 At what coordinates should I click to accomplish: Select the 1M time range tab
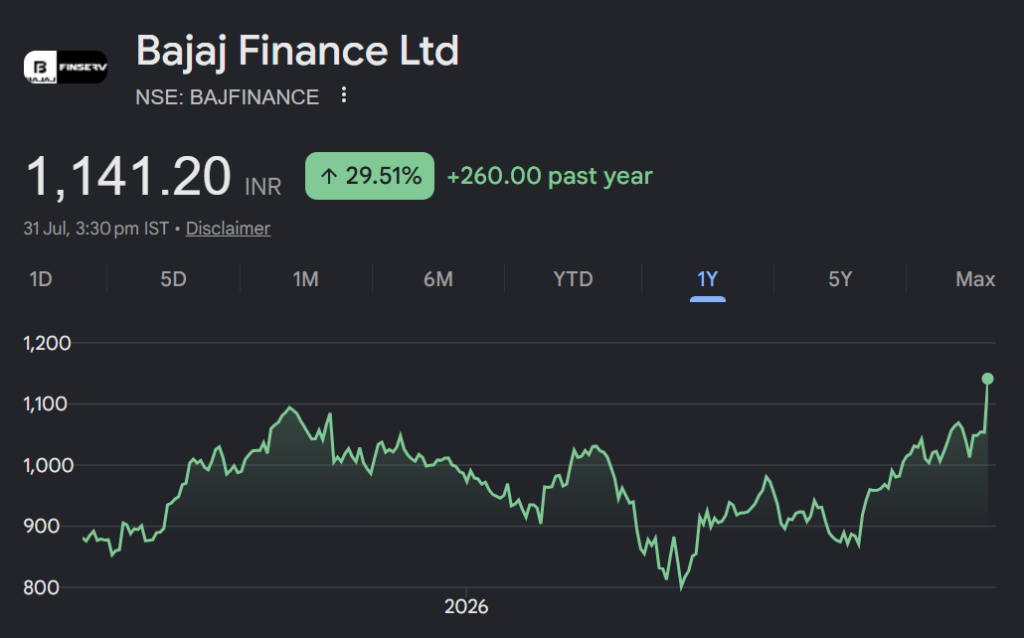click(x=305, y=279)
